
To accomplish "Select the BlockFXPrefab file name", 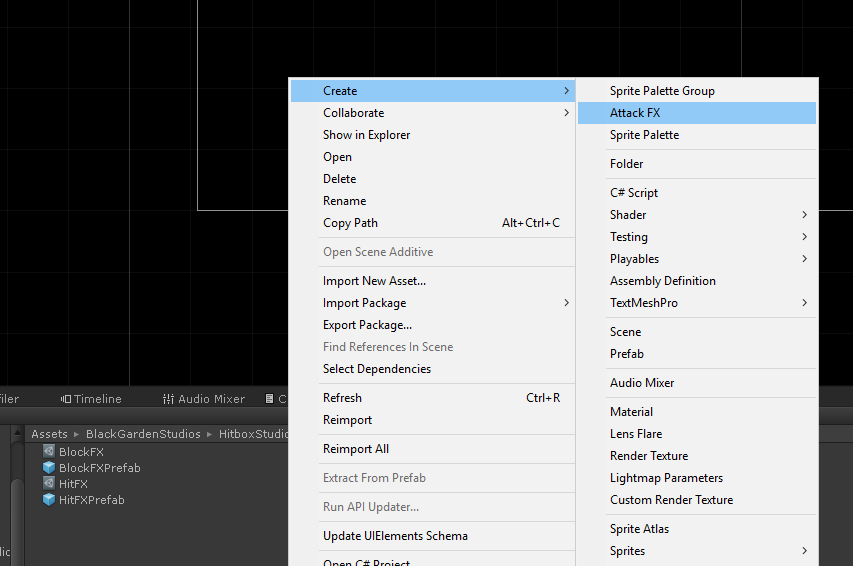I will pos(100,468).
